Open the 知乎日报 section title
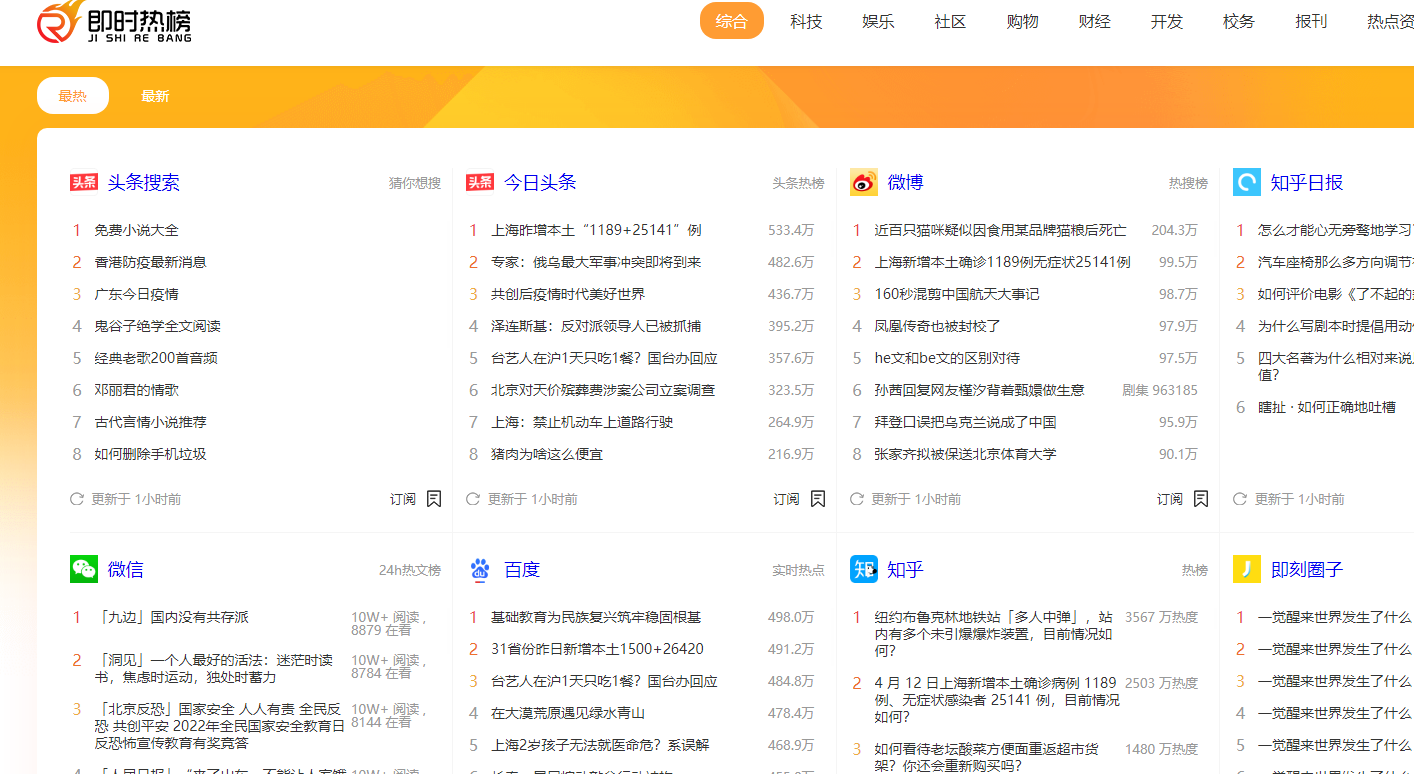Image resolution: width=1414 pixels, height=774 pixels. [x=1307, y=182]
